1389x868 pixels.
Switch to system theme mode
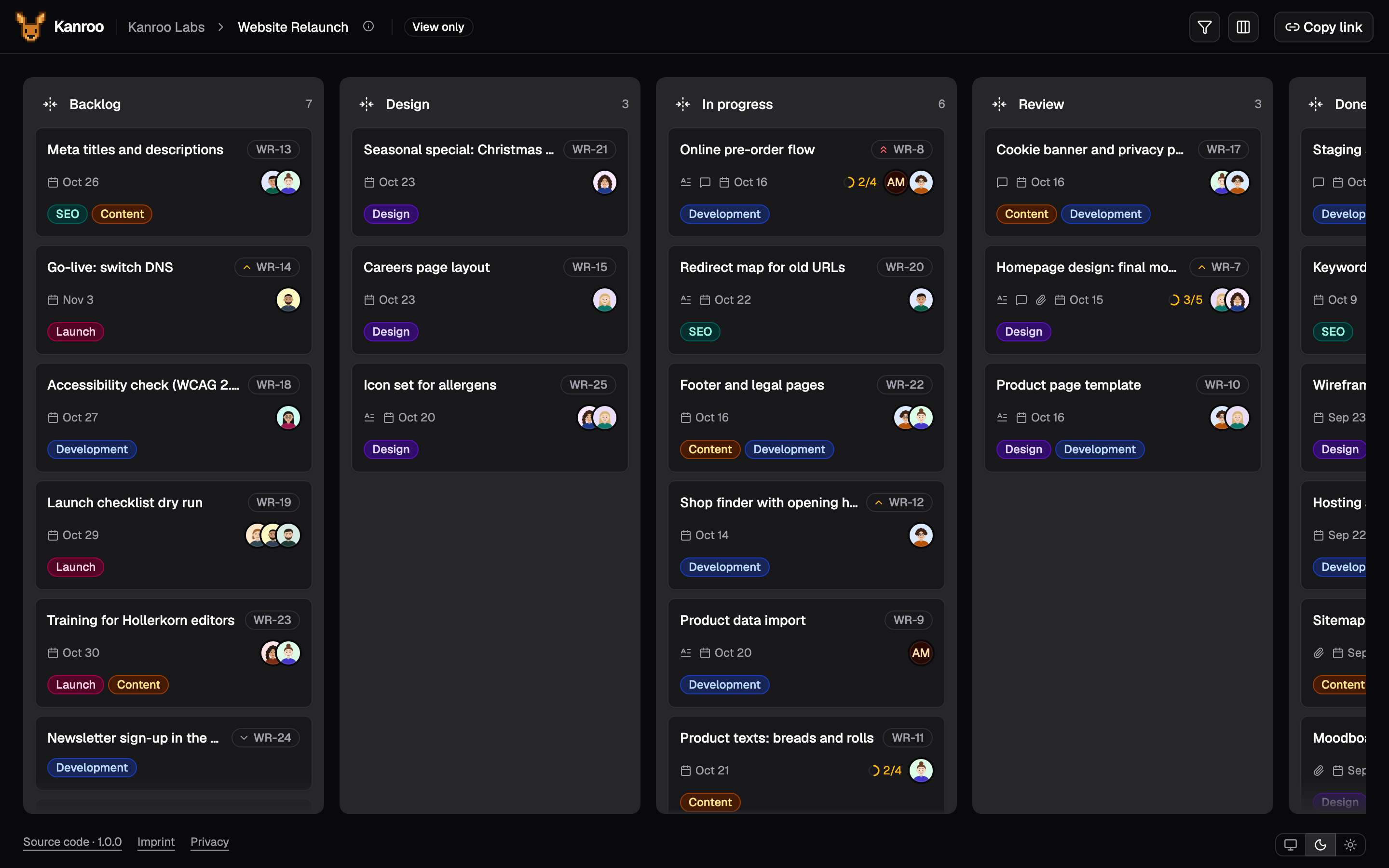[x=1290, y=844]
